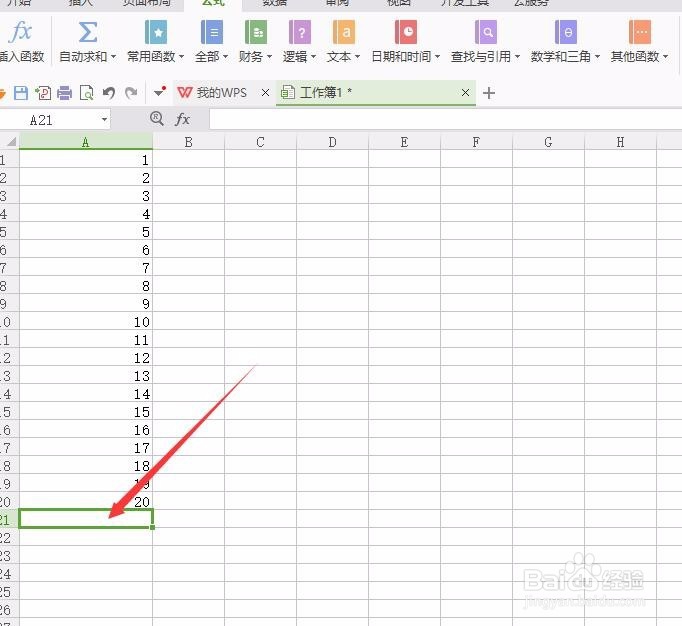
Task: Click the Print icon
Action: point(64,93)
